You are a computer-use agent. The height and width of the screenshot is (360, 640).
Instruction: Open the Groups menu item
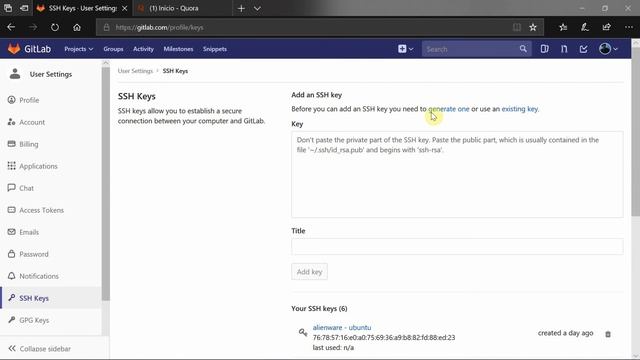[113, 49]
